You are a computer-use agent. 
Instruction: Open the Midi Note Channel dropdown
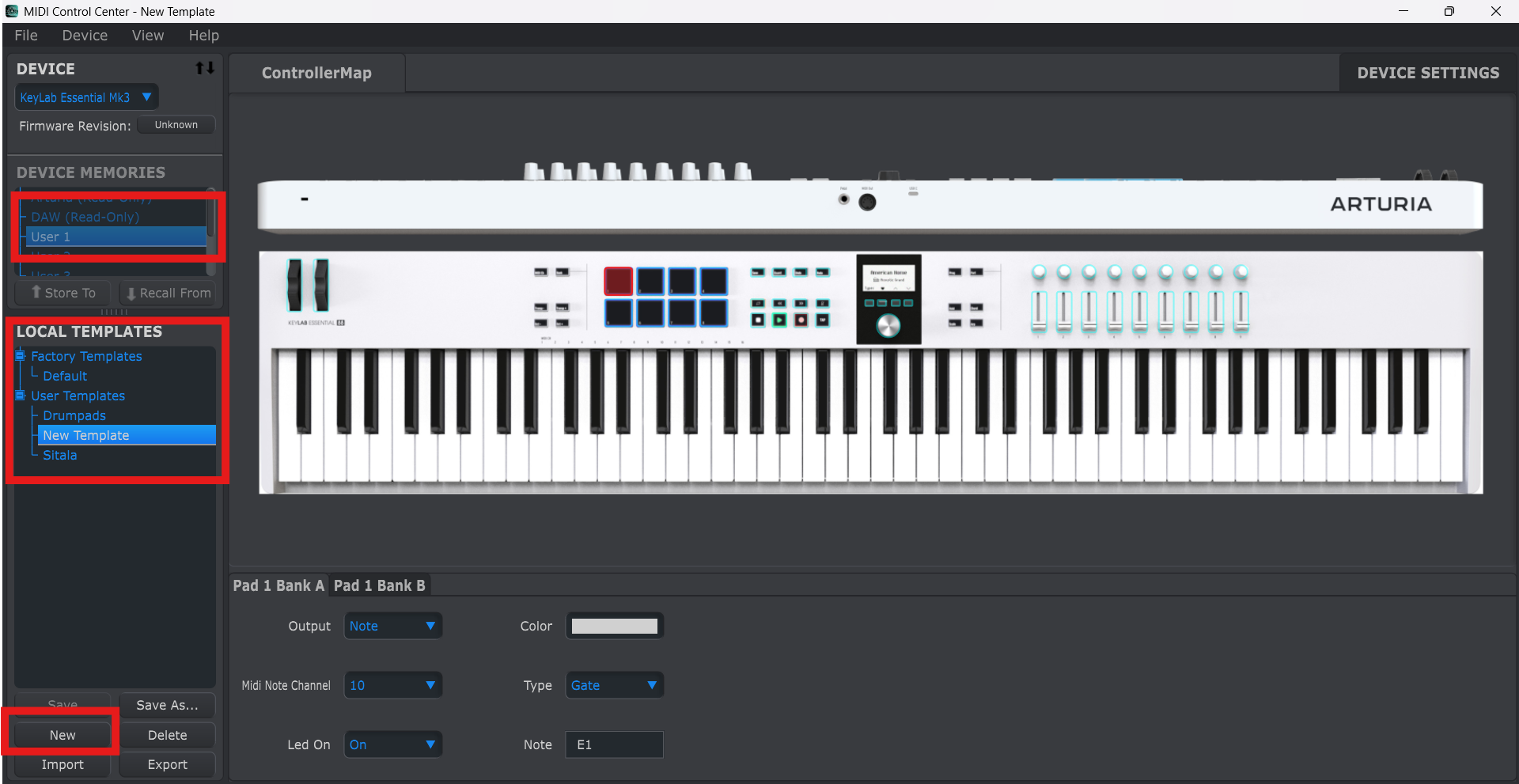(x=392, y=685)
